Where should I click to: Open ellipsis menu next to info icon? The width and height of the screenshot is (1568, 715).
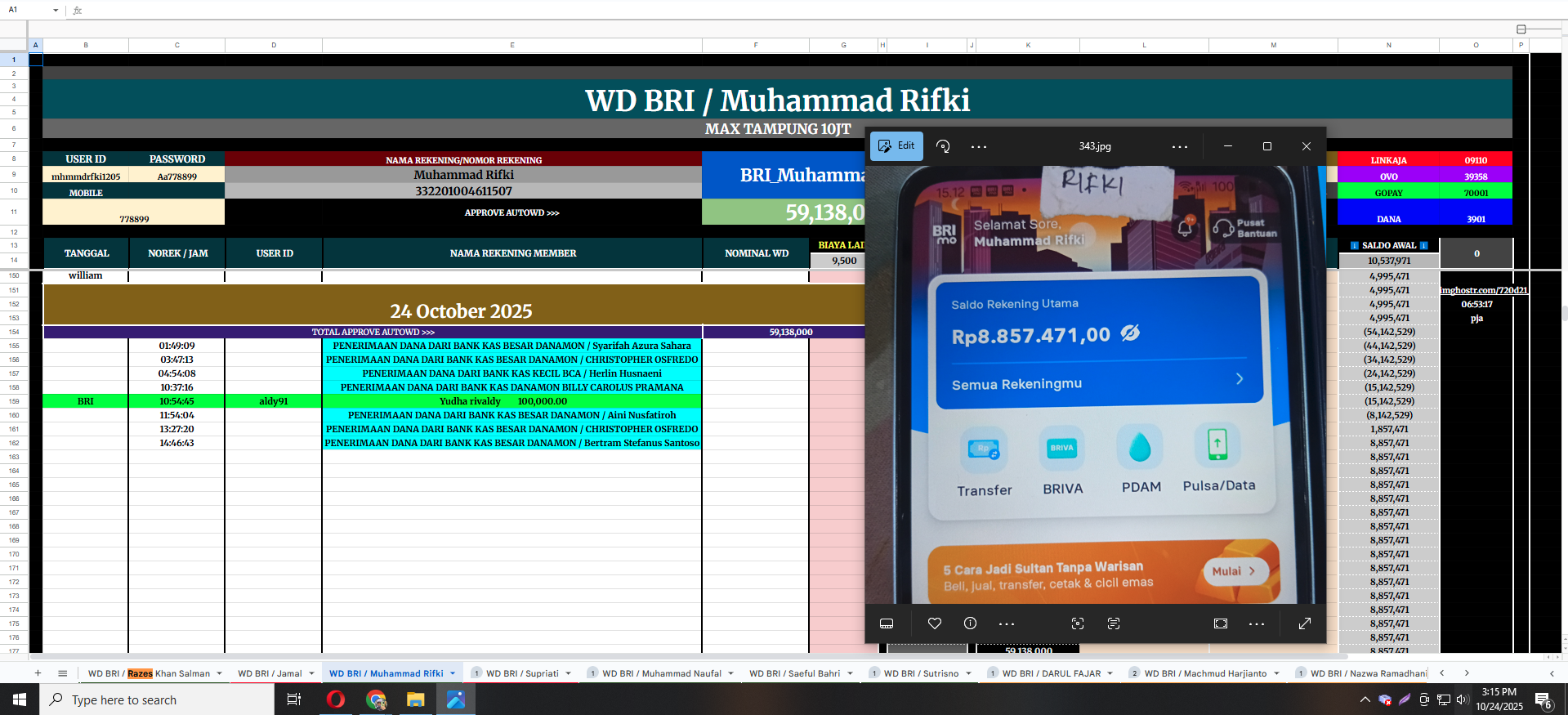tap(1007, 623)
